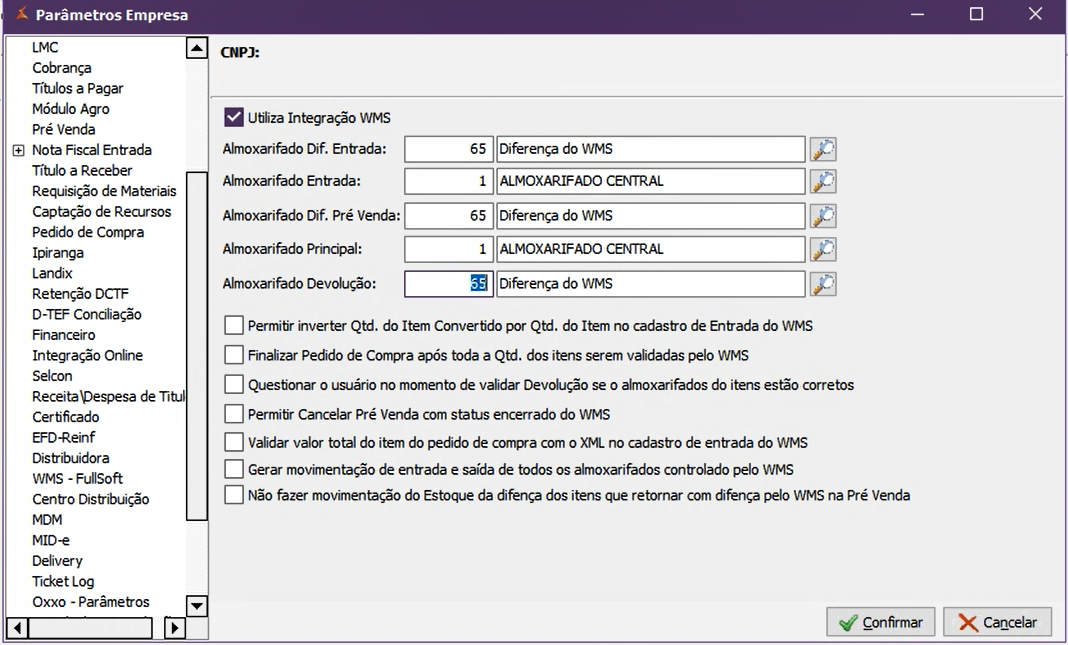
Task: Select Pedido de Compra in sidebar
Action: pos(88,232)
